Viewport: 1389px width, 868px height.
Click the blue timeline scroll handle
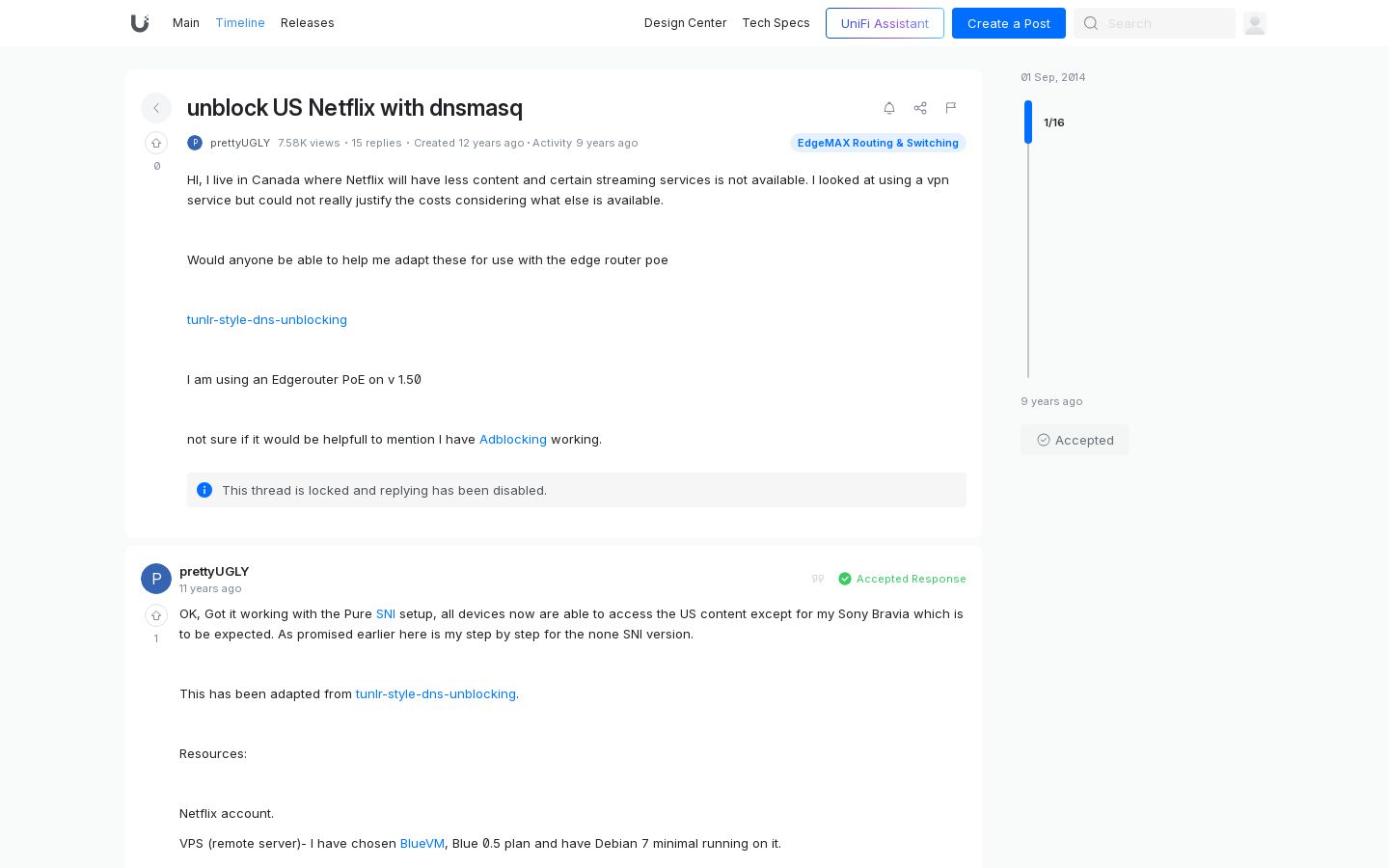click(x=1028, y=122)
